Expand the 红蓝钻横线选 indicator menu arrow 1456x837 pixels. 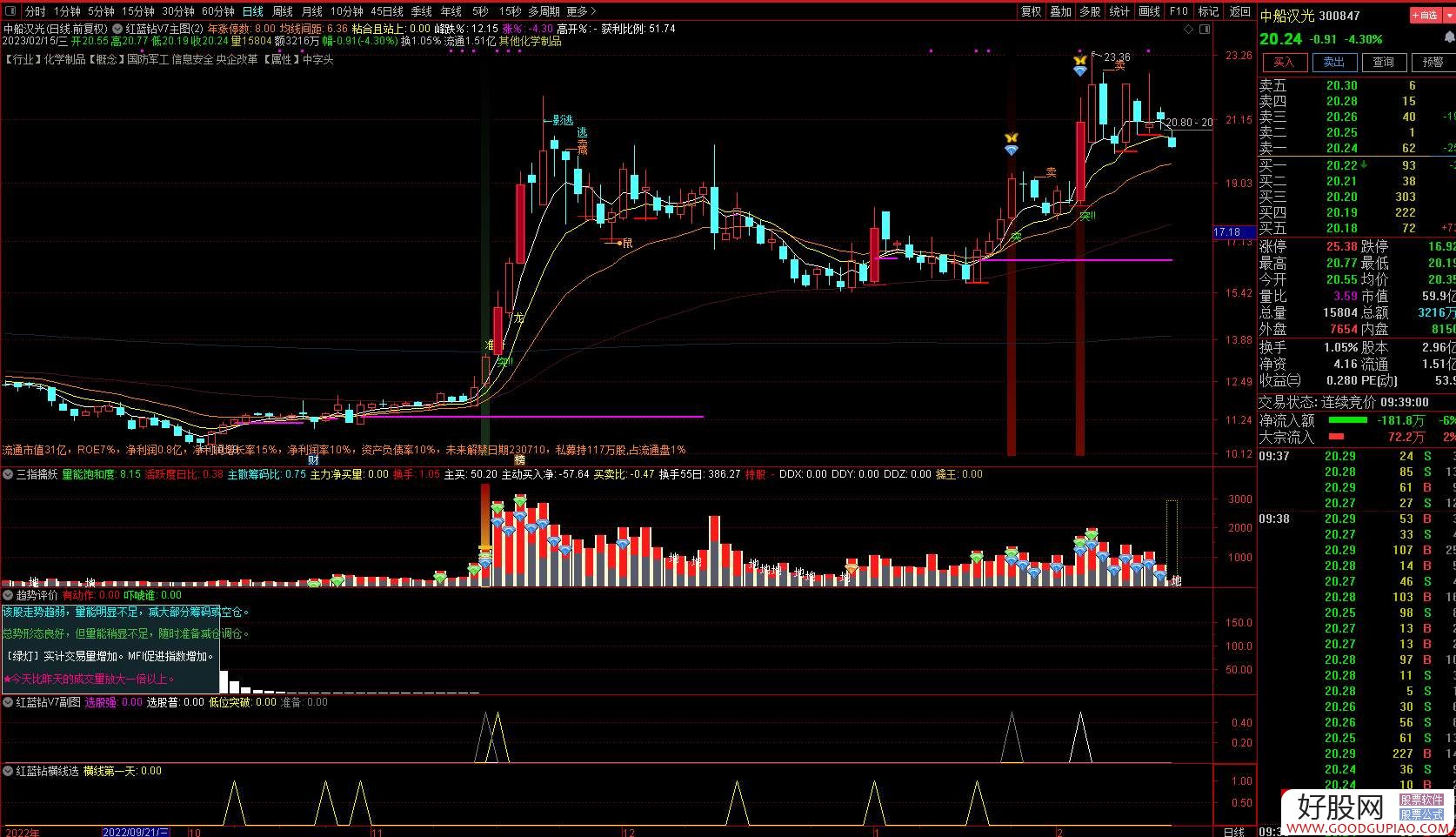click(9, 771)
